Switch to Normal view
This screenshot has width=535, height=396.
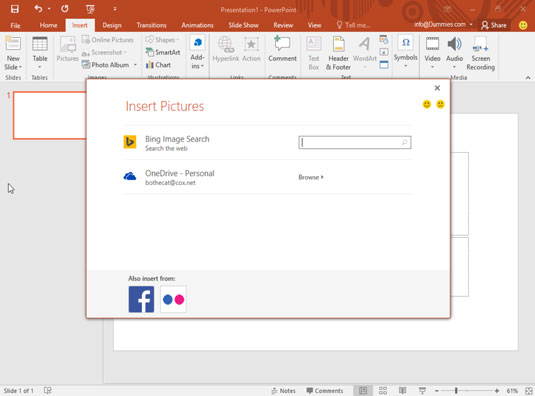[363, 391]
